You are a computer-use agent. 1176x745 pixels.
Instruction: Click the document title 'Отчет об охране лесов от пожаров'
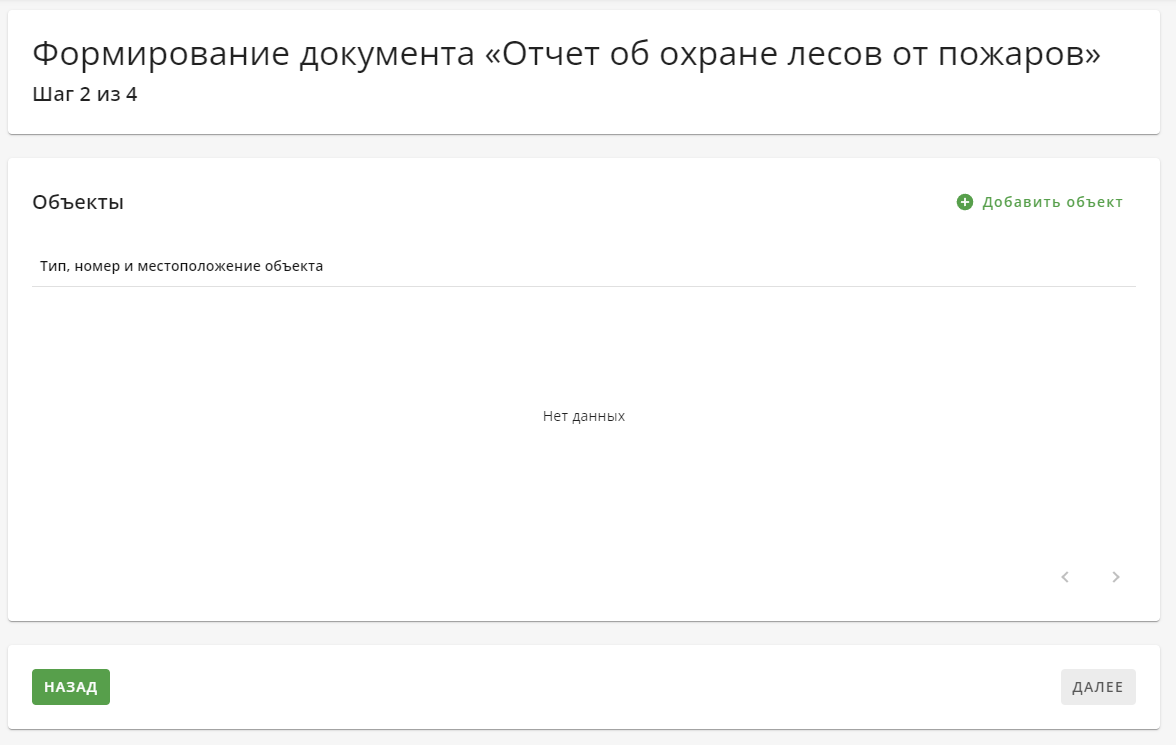coord(790,54)
